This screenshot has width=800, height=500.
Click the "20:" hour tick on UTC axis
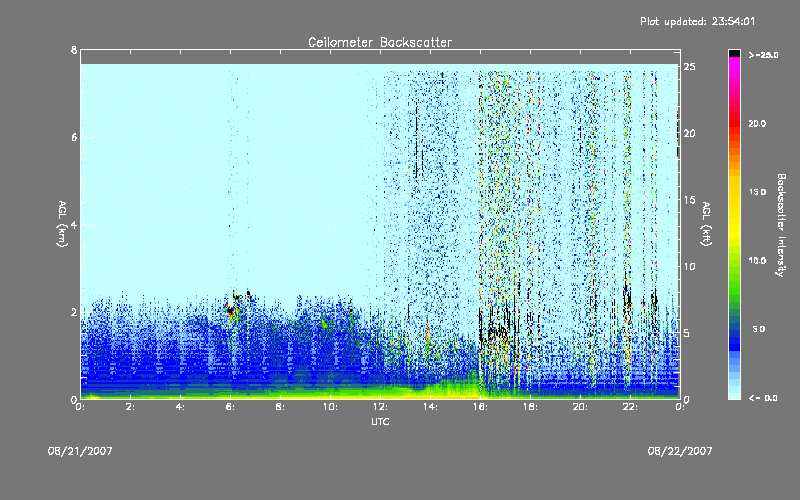[x=580, y=407]
